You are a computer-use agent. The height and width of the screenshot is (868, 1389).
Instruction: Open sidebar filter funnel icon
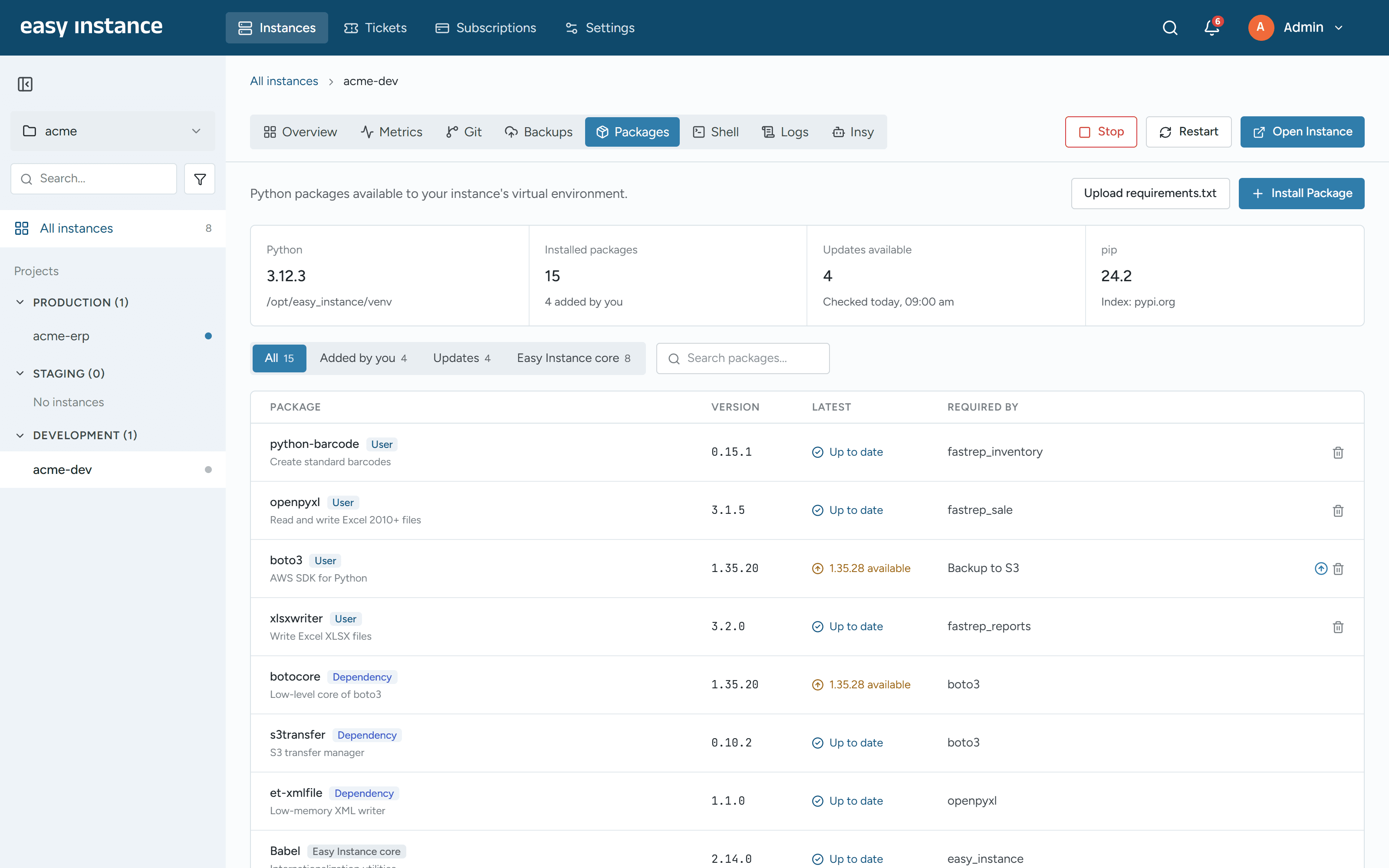pyautogui.click(x=200, y=179)
